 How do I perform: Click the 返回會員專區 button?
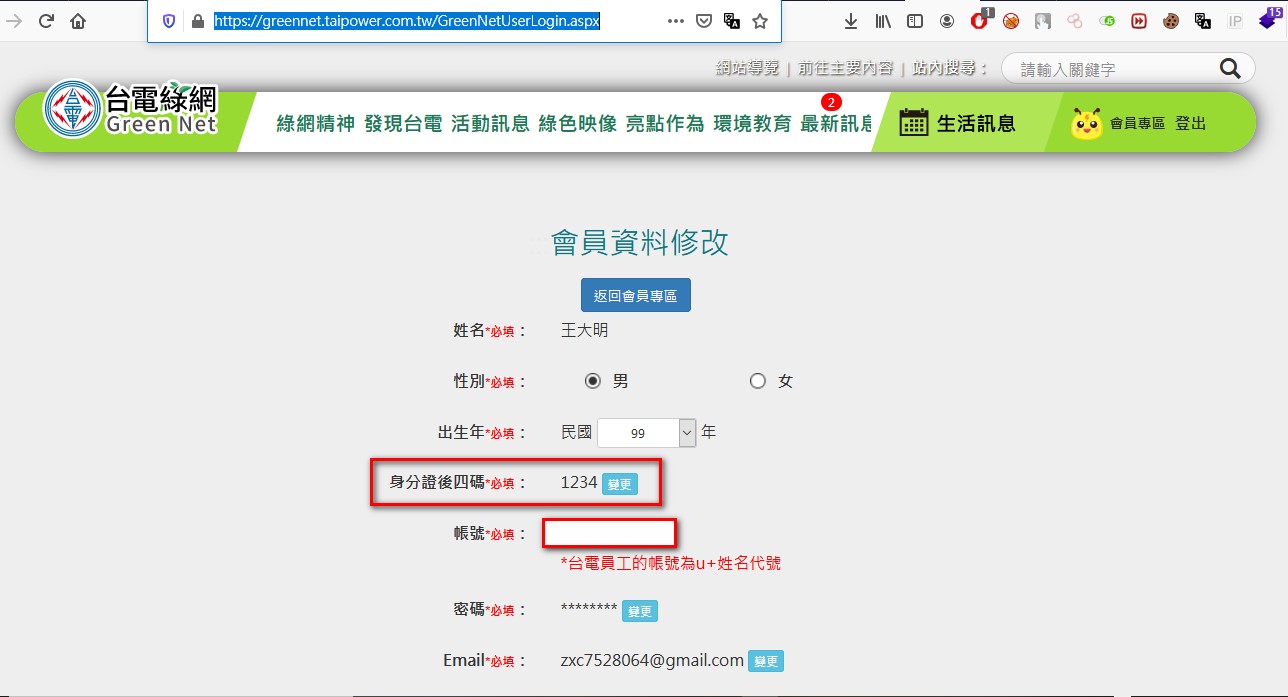click(x=636, y=295)
